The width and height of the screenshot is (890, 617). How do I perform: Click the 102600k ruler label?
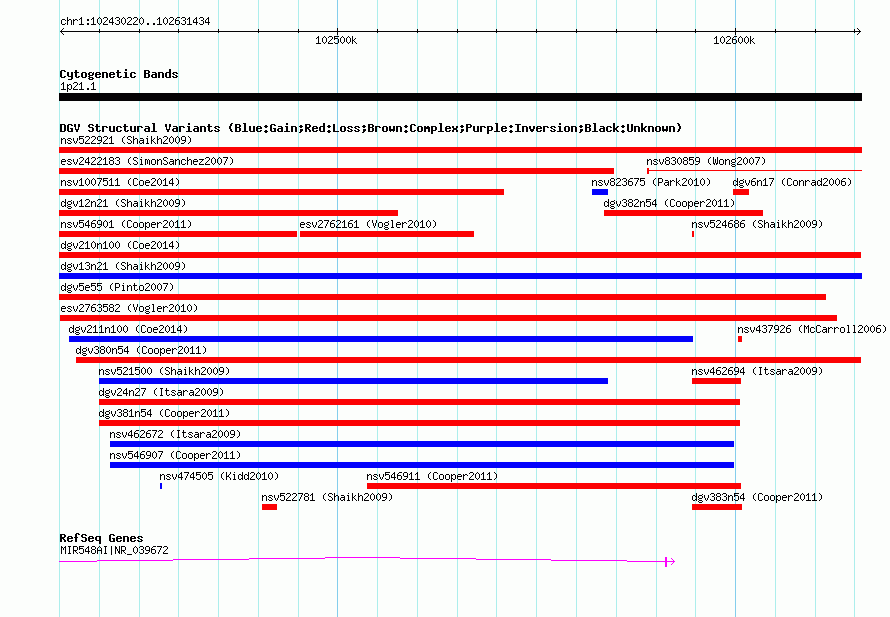(x=734, y=40)
